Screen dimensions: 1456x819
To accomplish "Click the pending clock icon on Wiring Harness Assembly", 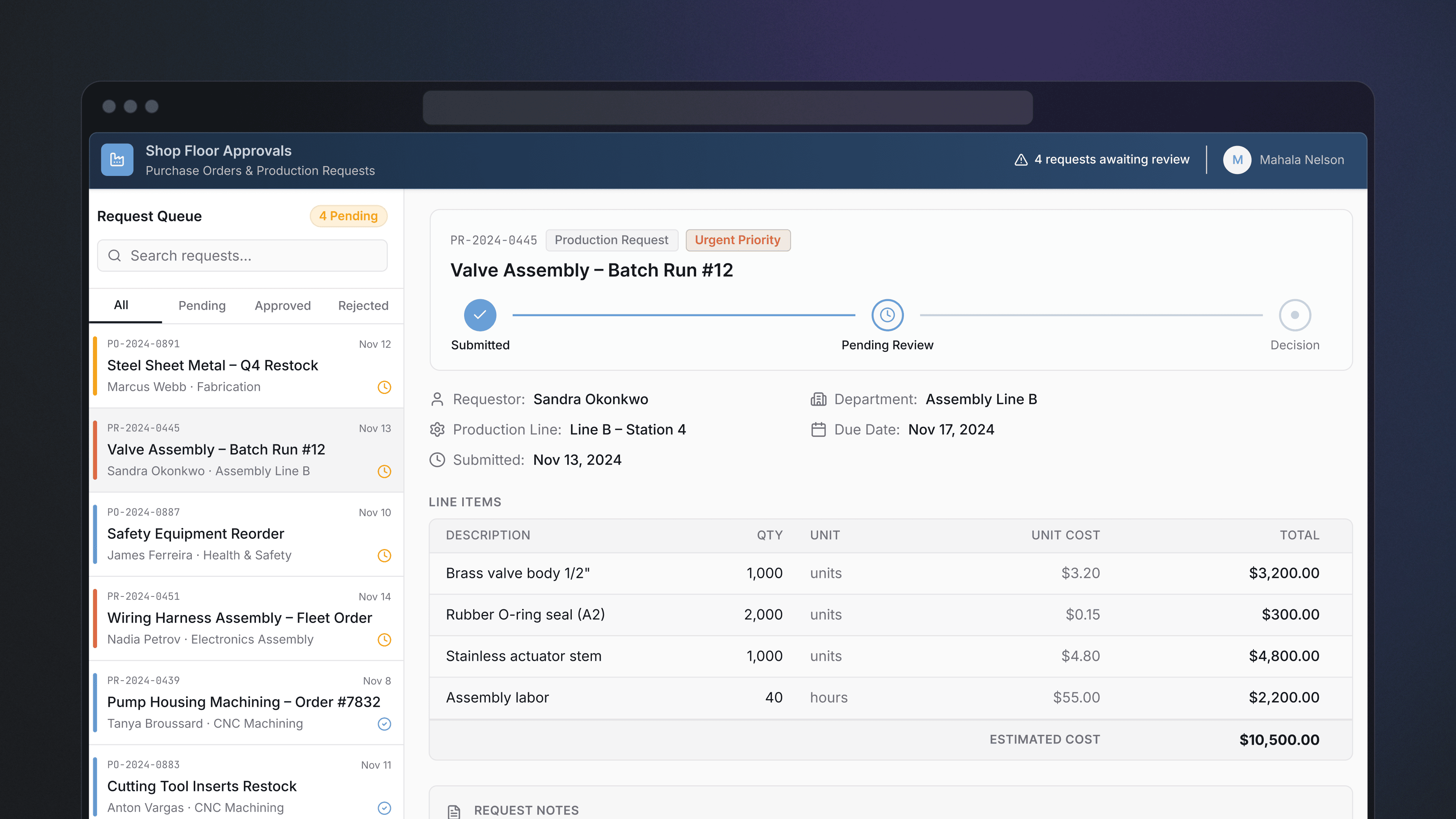I will [384, 640].
